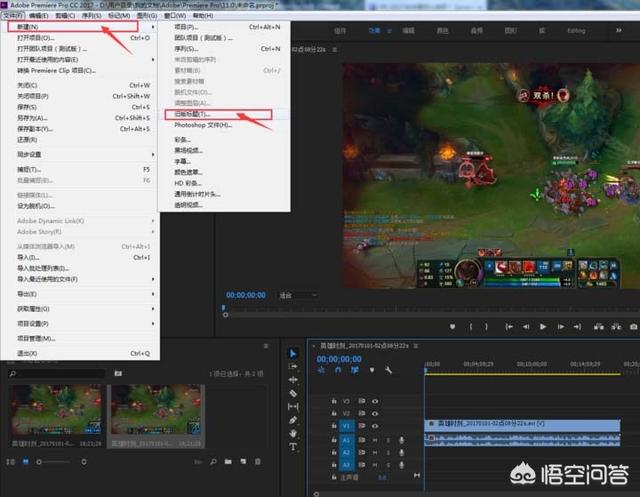Open Find in the project panel footer
This screenshot has width=640, height=497.
[x=213, y=462]
